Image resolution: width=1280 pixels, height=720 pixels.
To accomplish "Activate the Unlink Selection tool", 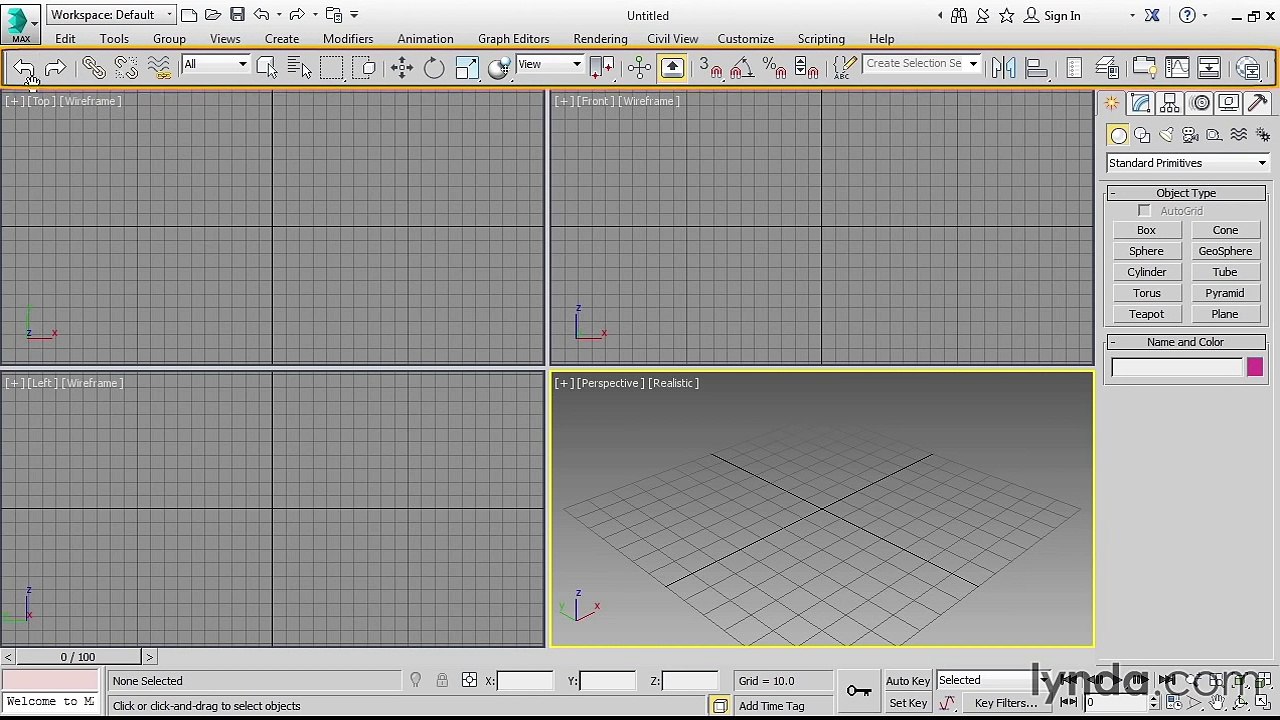I will pyautogui.click(x=126, y=67).
